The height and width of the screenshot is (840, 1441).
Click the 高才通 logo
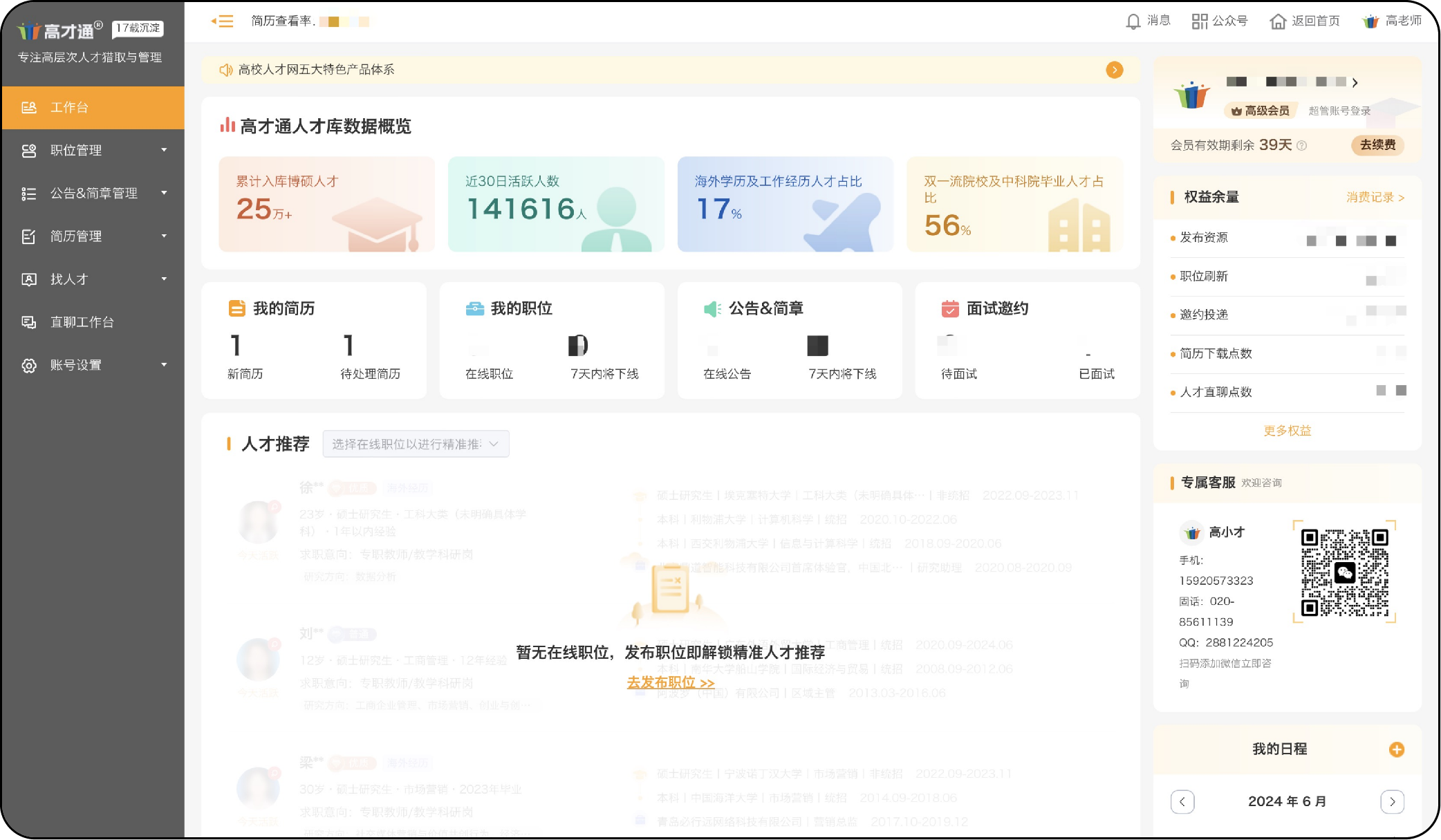coord(60,30)
